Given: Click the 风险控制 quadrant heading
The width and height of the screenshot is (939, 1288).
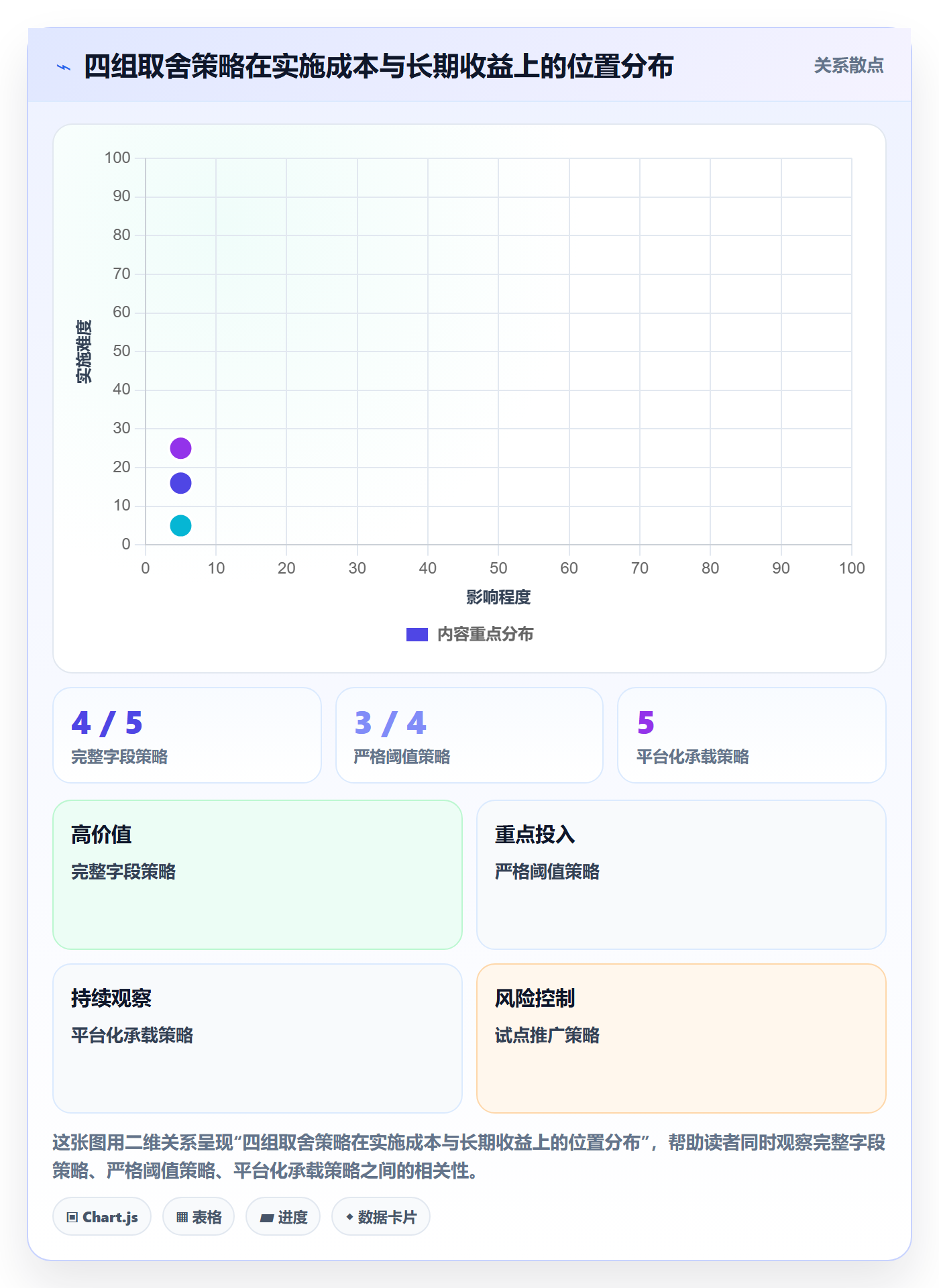Looking at the screenshot, I should click(x=535, y=998).
